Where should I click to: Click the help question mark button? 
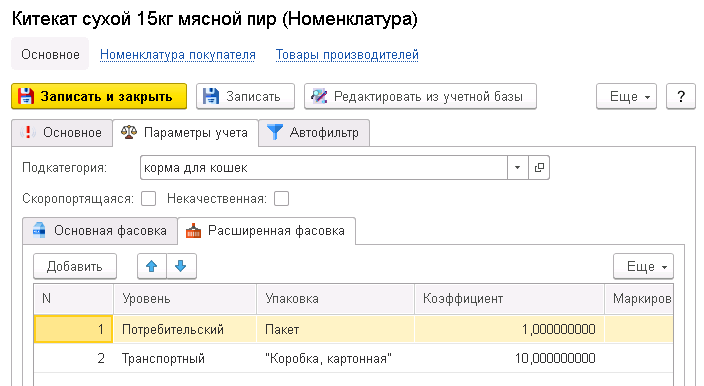point(681,96)
